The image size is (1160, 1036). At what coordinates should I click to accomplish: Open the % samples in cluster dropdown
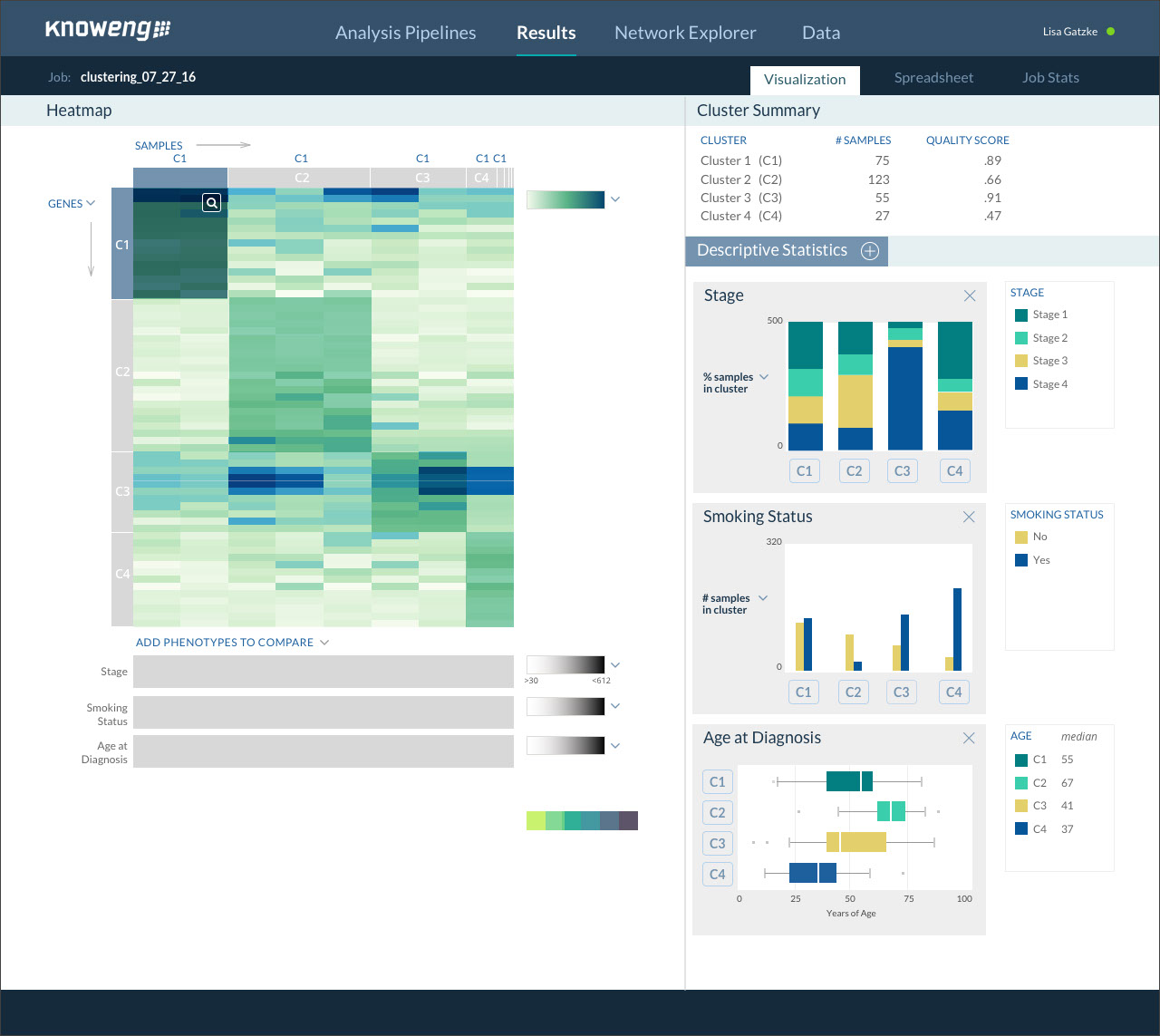pyautogui.click(x=763, y=377)
